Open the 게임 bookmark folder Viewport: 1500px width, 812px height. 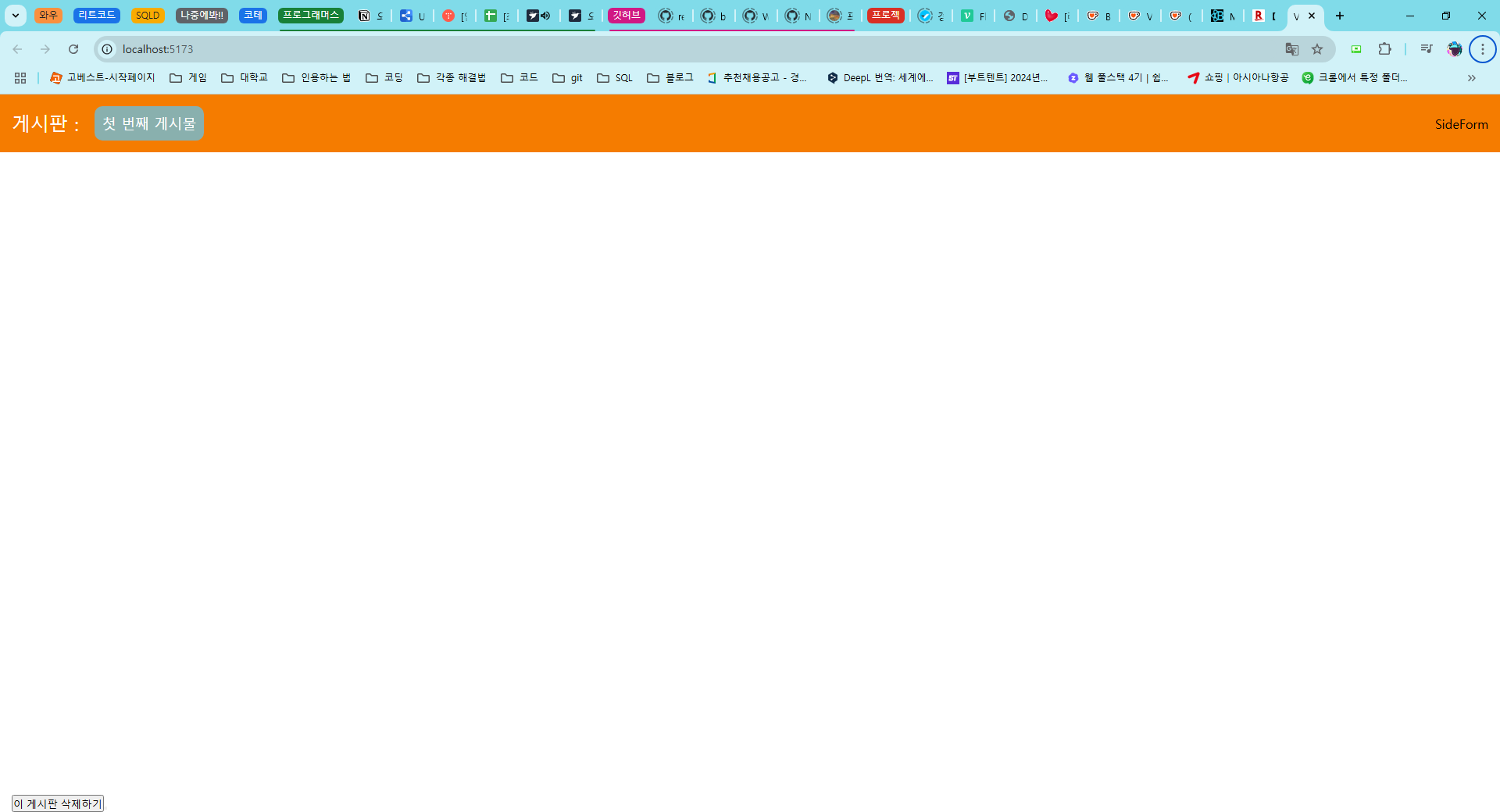188,78
